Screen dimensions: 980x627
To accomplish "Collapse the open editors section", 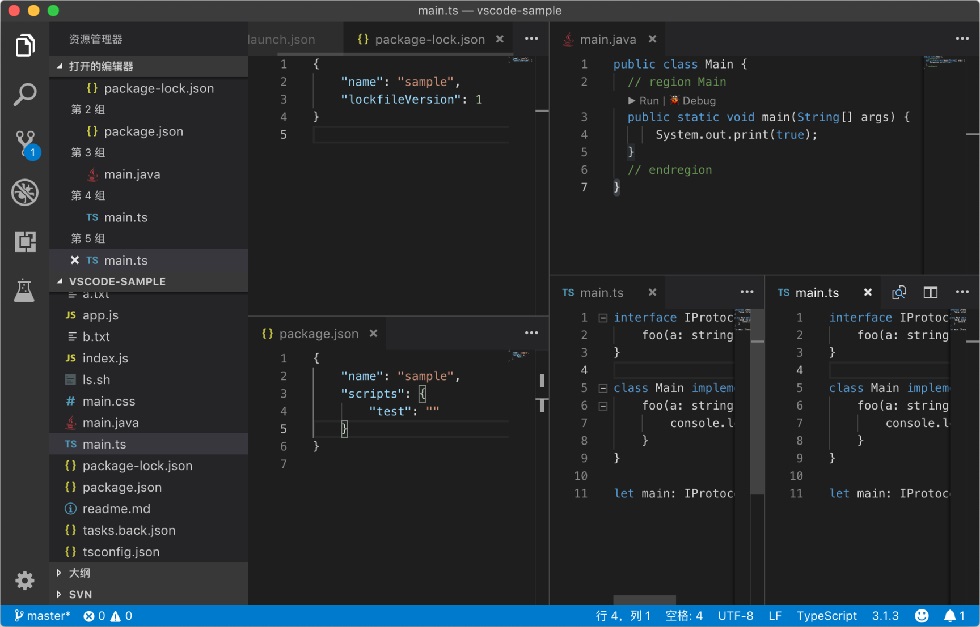I will (149, 66).
